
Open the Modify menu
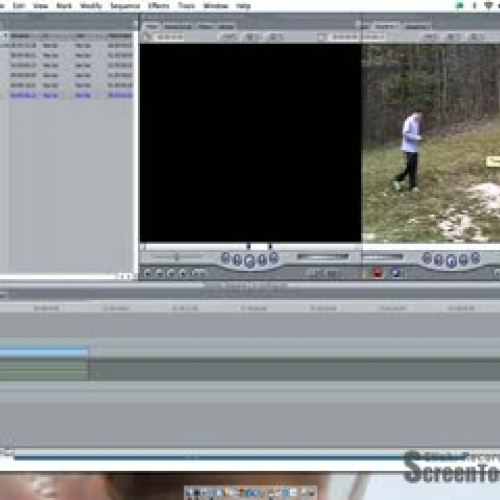[x=91, y=6]
